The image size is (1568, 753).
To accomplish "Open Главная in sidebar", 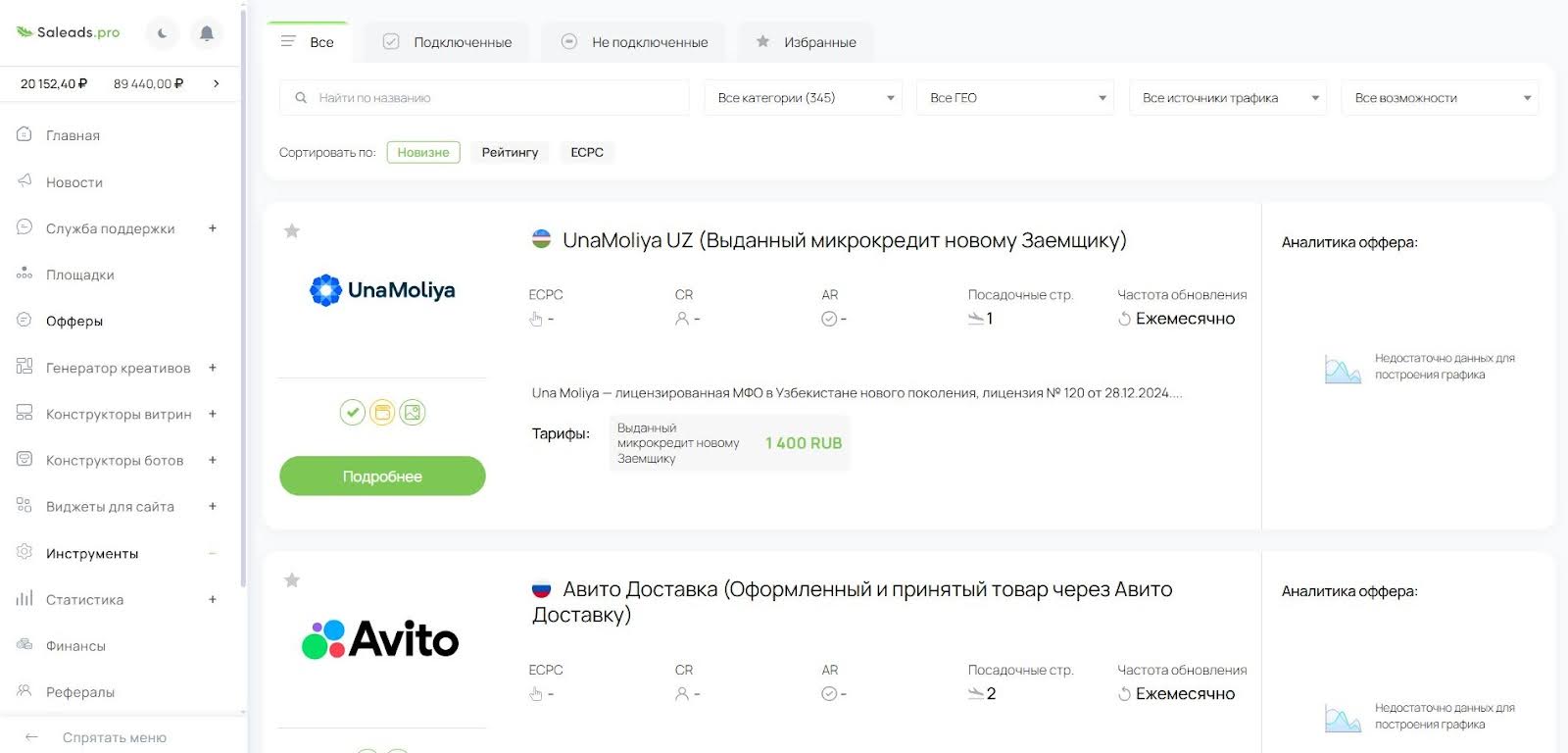I will pyautogui.click(x=73, y=135).
